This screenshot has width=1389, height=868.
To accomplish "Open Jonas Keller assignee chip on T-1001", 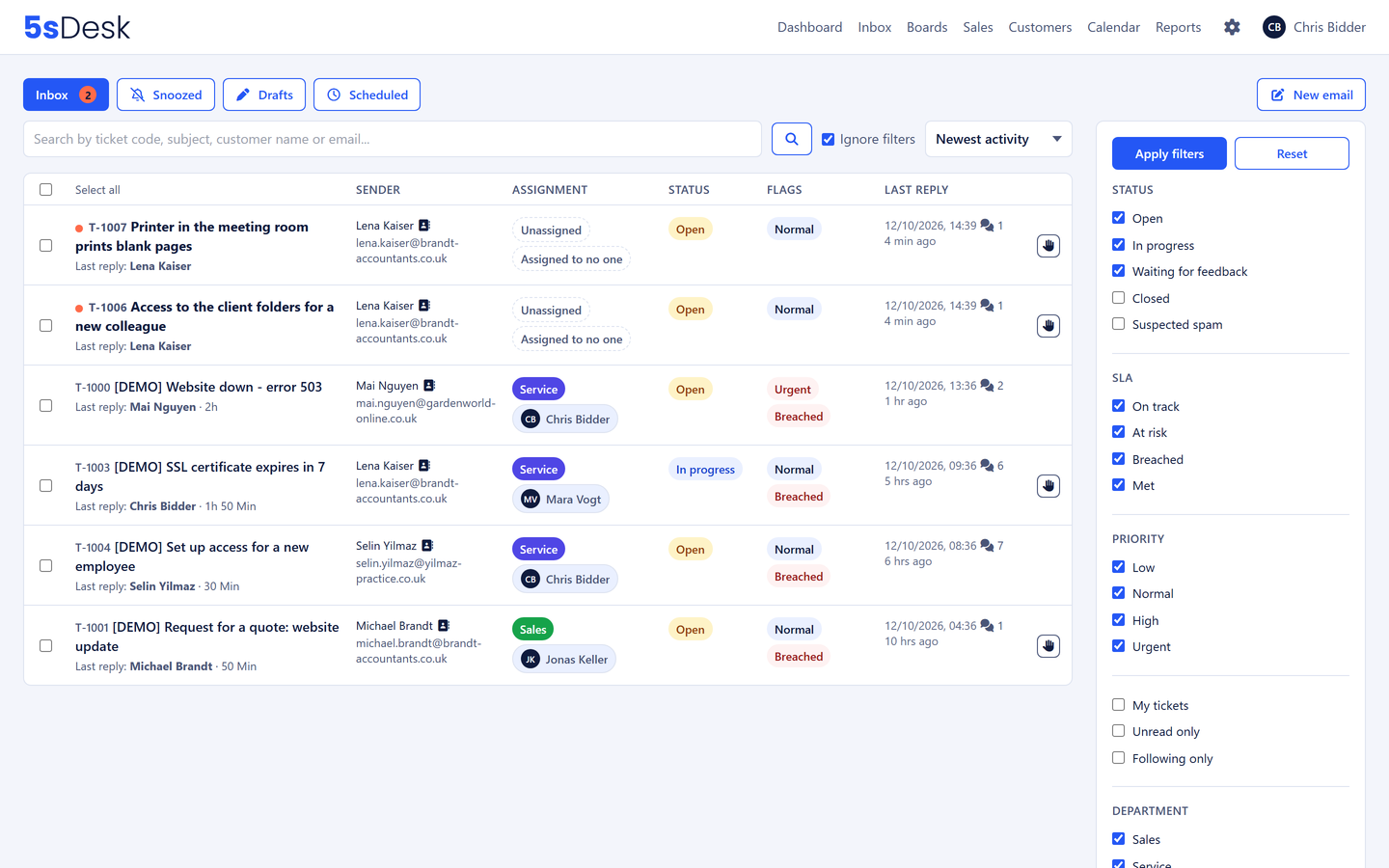I will click(564, 660).
